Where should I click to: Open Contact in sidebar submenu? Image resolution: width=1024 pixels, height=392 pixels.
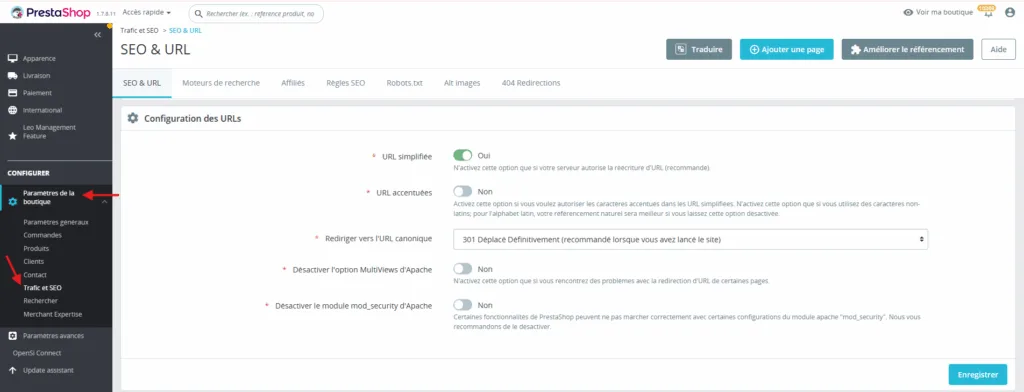tap(35, 274)
